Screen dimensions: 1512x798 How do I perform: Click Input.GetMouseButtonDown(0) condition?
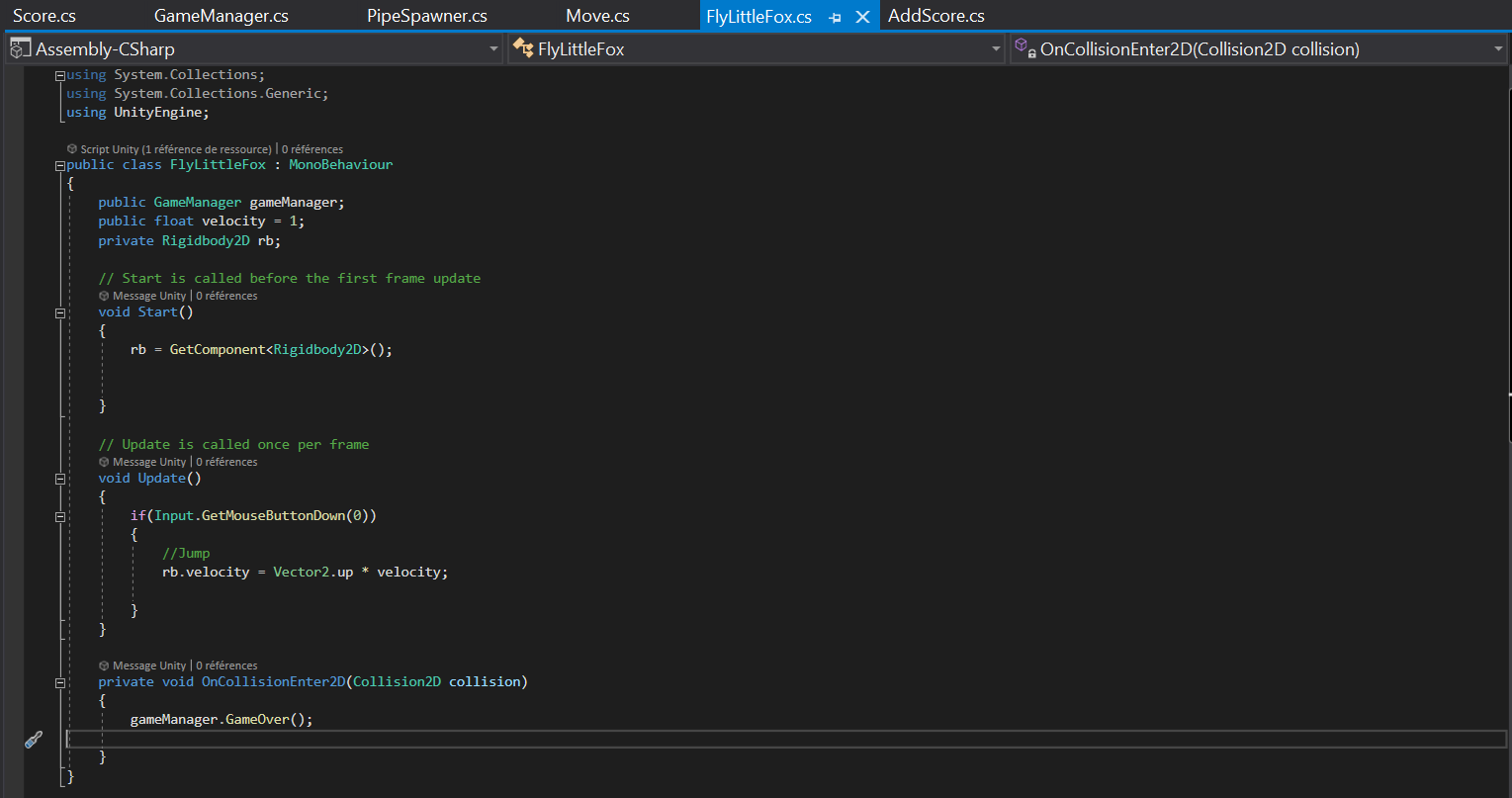[x=261, y=515]
